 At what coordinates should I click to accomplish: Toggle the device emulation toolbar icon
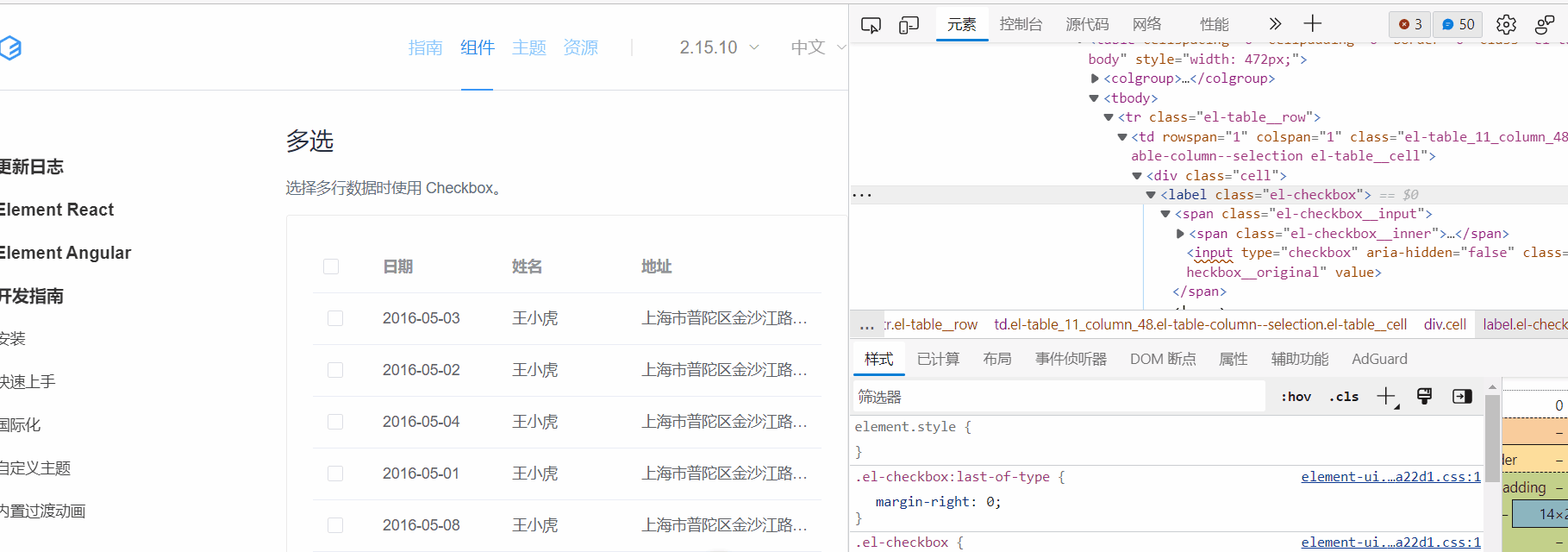click(909, 25)
